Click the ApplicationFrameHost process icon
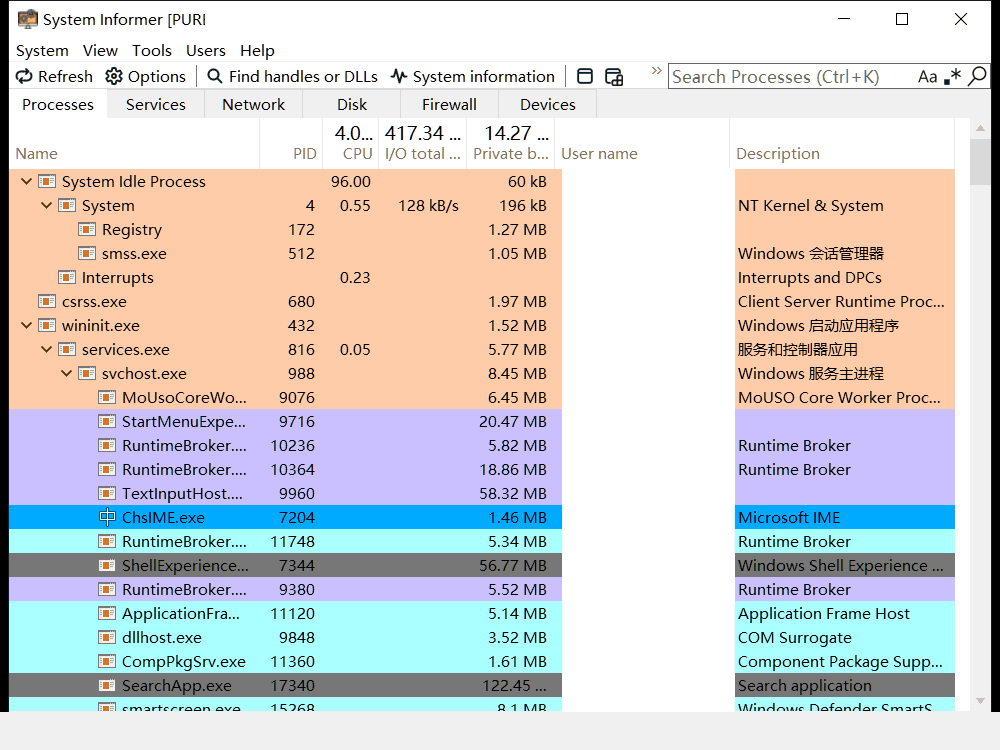 (107, 614)
